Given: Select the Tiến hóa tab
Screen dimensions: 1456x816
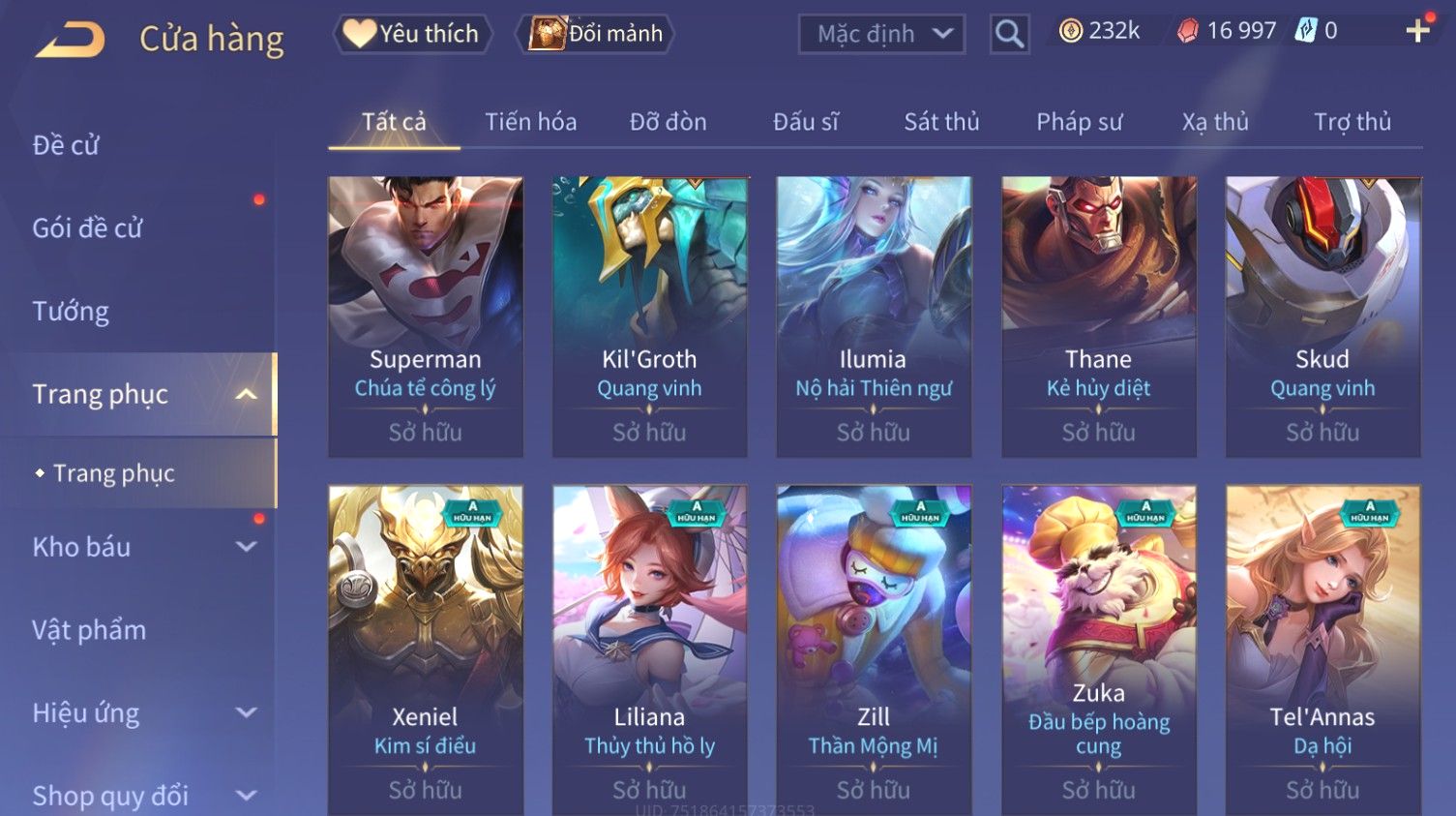Looking at the screenshot, I should [530, 122].
